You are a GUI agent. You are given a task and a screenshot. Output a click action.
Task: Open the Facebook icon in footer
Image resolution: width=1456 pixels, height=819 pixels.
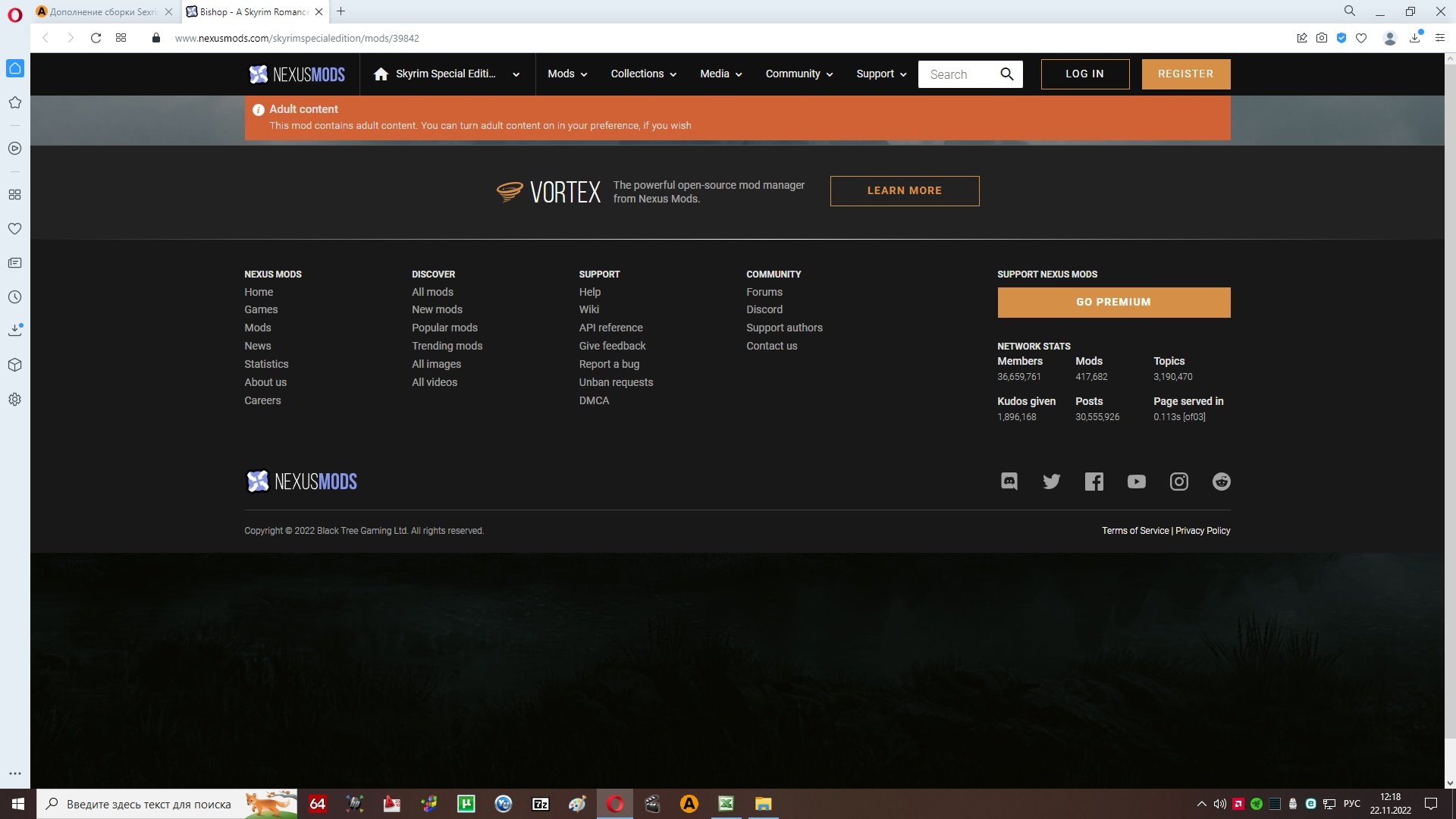[x=1094, y=482]
